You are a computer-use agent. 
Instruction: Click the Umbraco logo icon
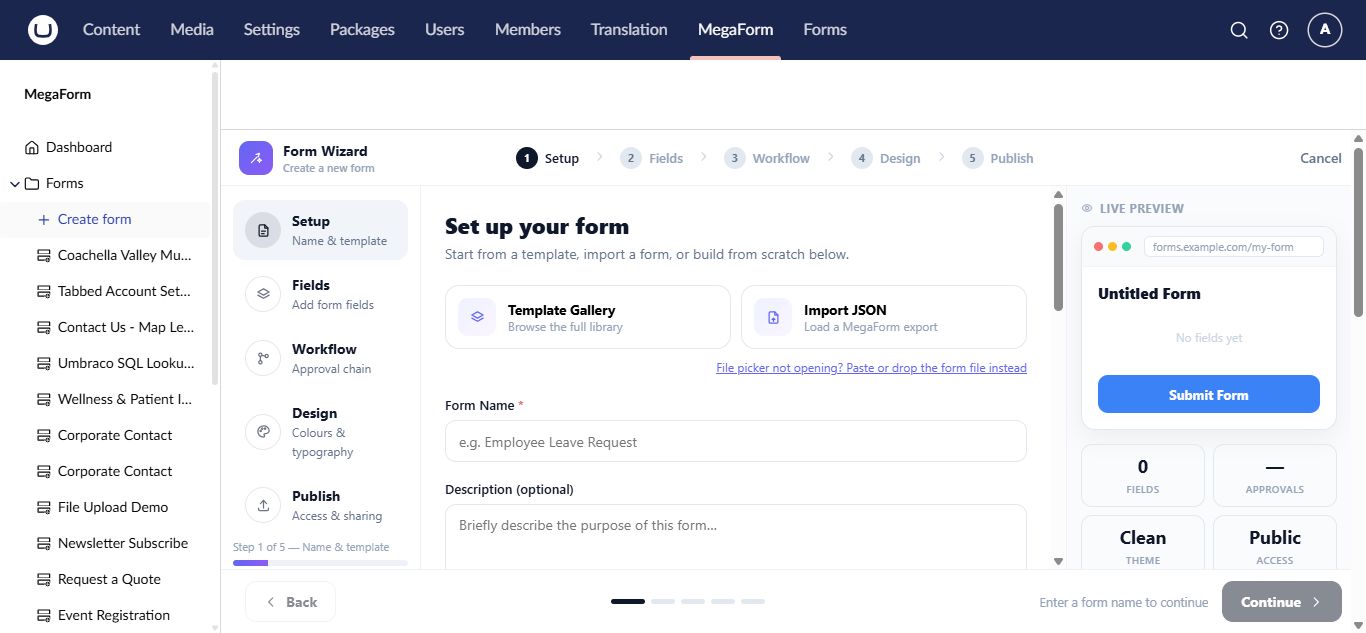point(43,30)
